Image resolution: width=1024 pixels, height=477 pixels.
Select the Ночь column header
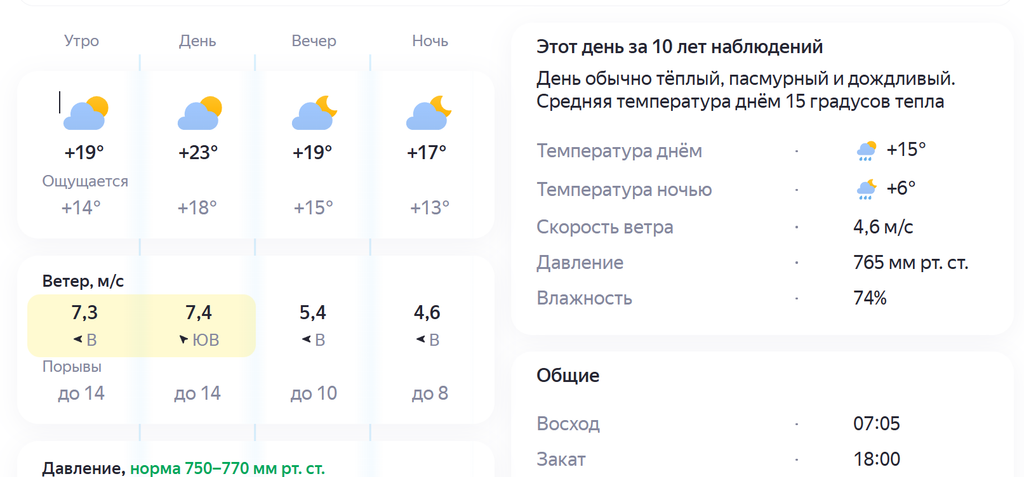[430, 41]
